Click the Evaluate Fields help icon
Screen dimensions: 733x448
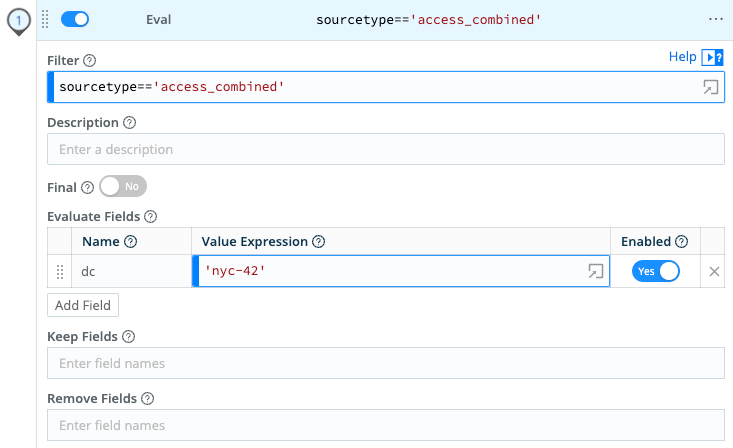coord(151,216)
